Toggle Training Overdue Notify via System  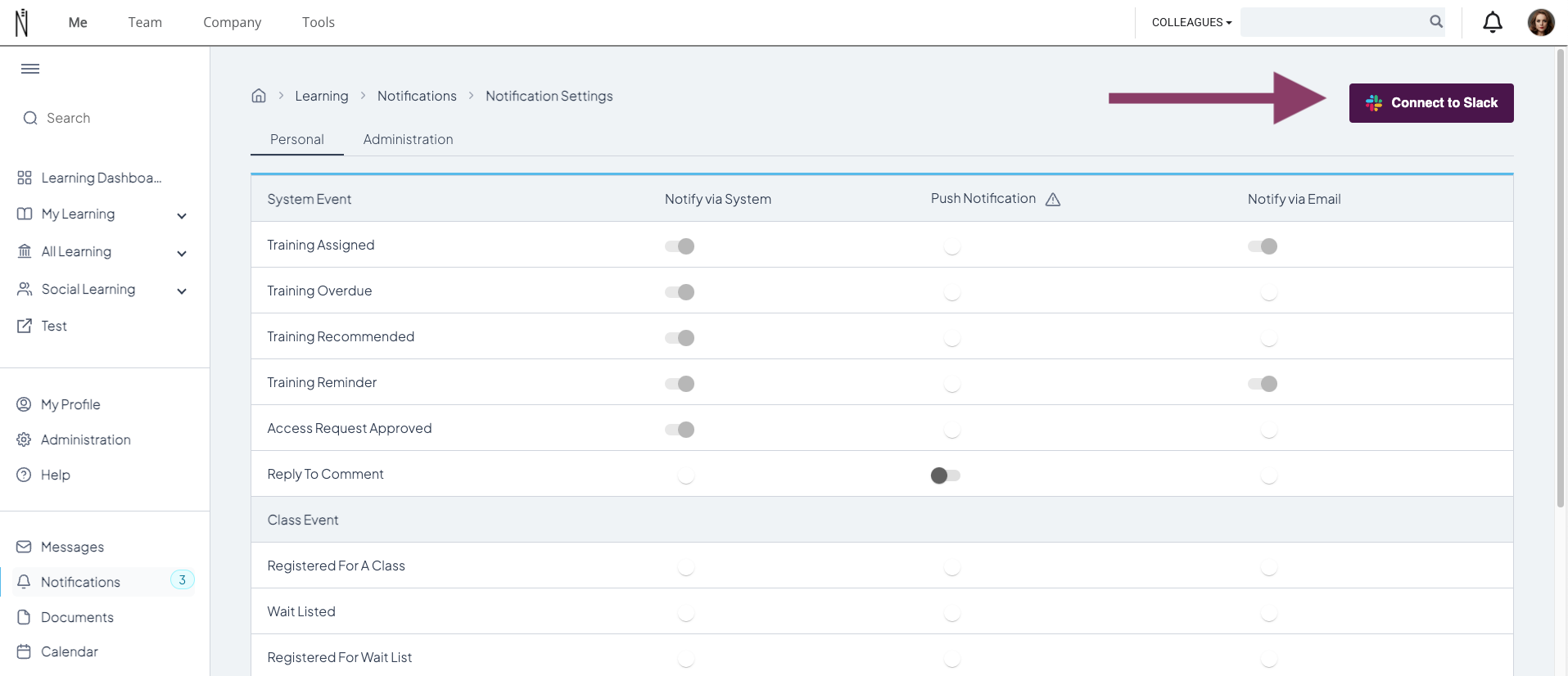tap(680, 292)
